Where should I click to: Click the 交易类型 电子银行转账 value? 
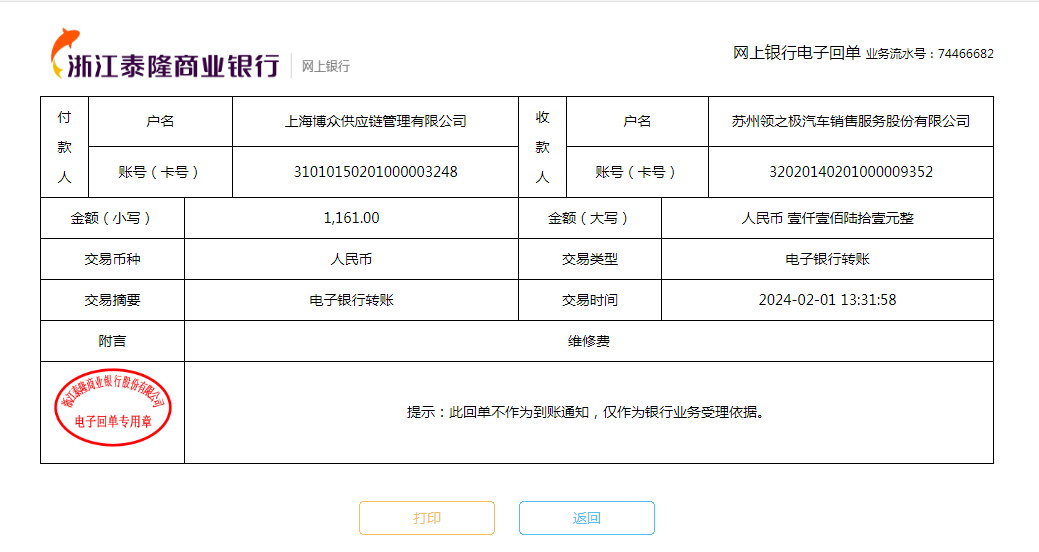pos(827,259)
